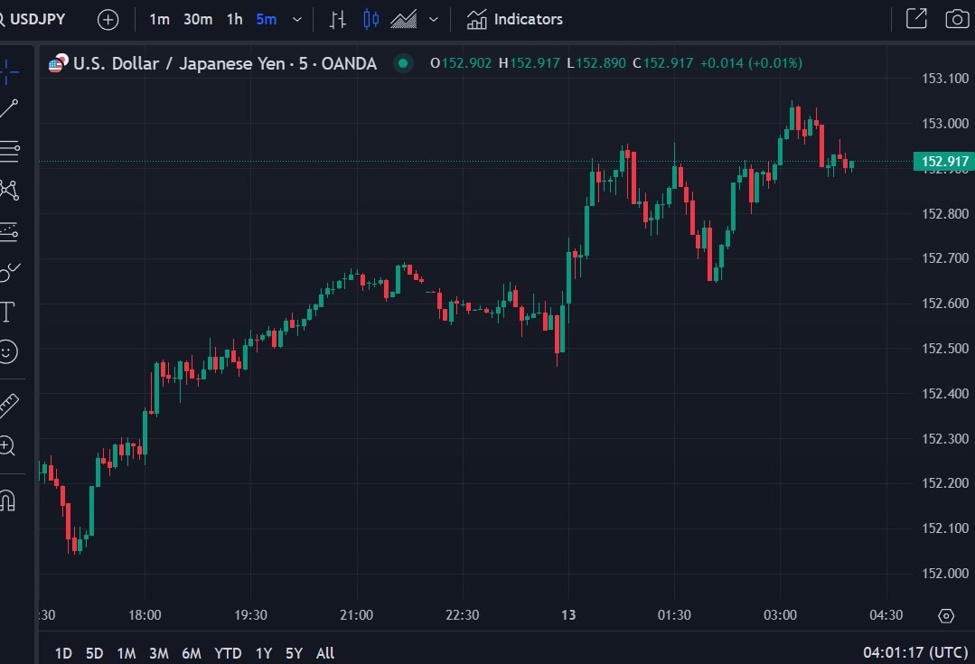Expand the time interval dropdown arrow
Viewport: 975px width, 664px height.
pyautogui.click(x=297, y=19)
